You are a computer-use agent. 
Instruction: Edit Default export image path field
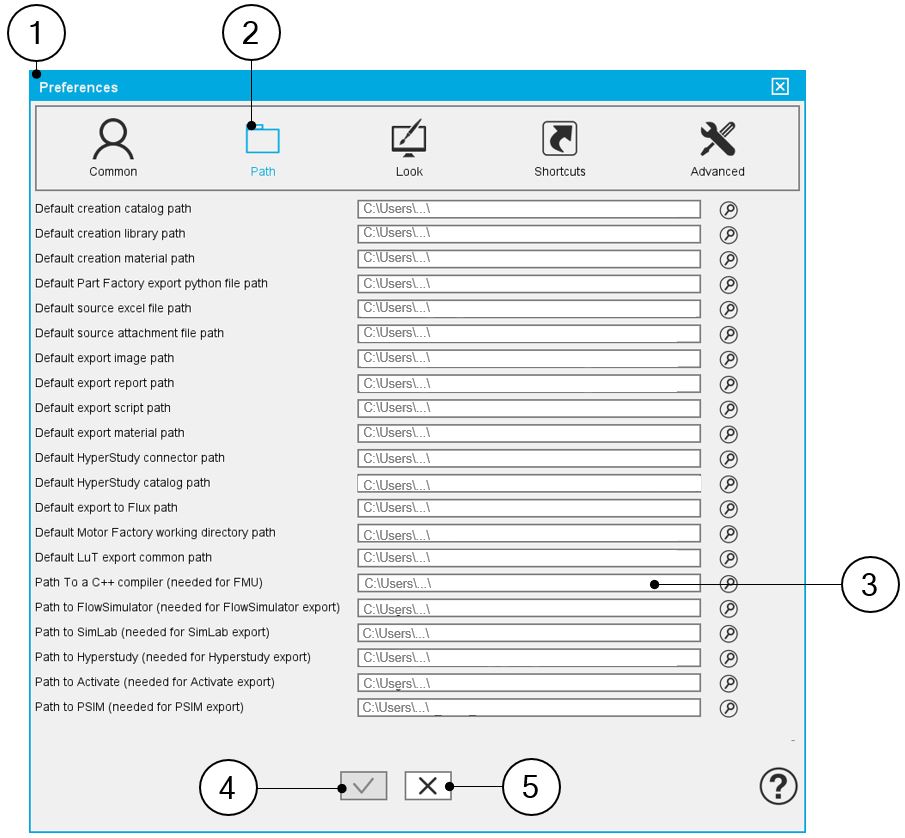[x=529, y=358]
